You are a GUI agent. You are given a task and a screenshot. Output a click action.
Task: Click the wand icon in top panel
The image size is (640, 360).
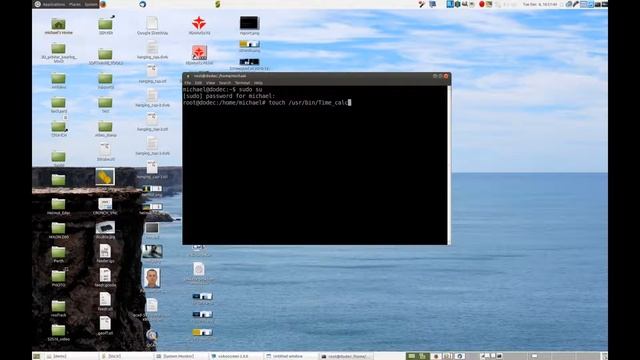click(x=422, y=4)
